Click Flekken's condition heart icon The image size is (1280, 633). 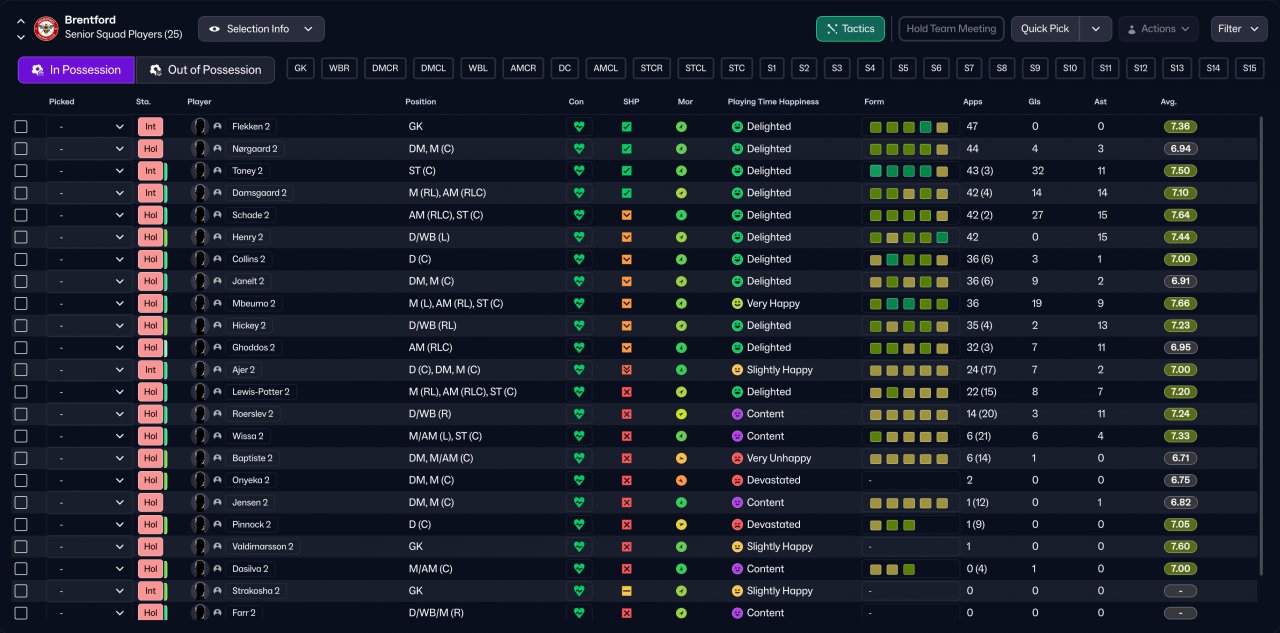coord(578,127)
